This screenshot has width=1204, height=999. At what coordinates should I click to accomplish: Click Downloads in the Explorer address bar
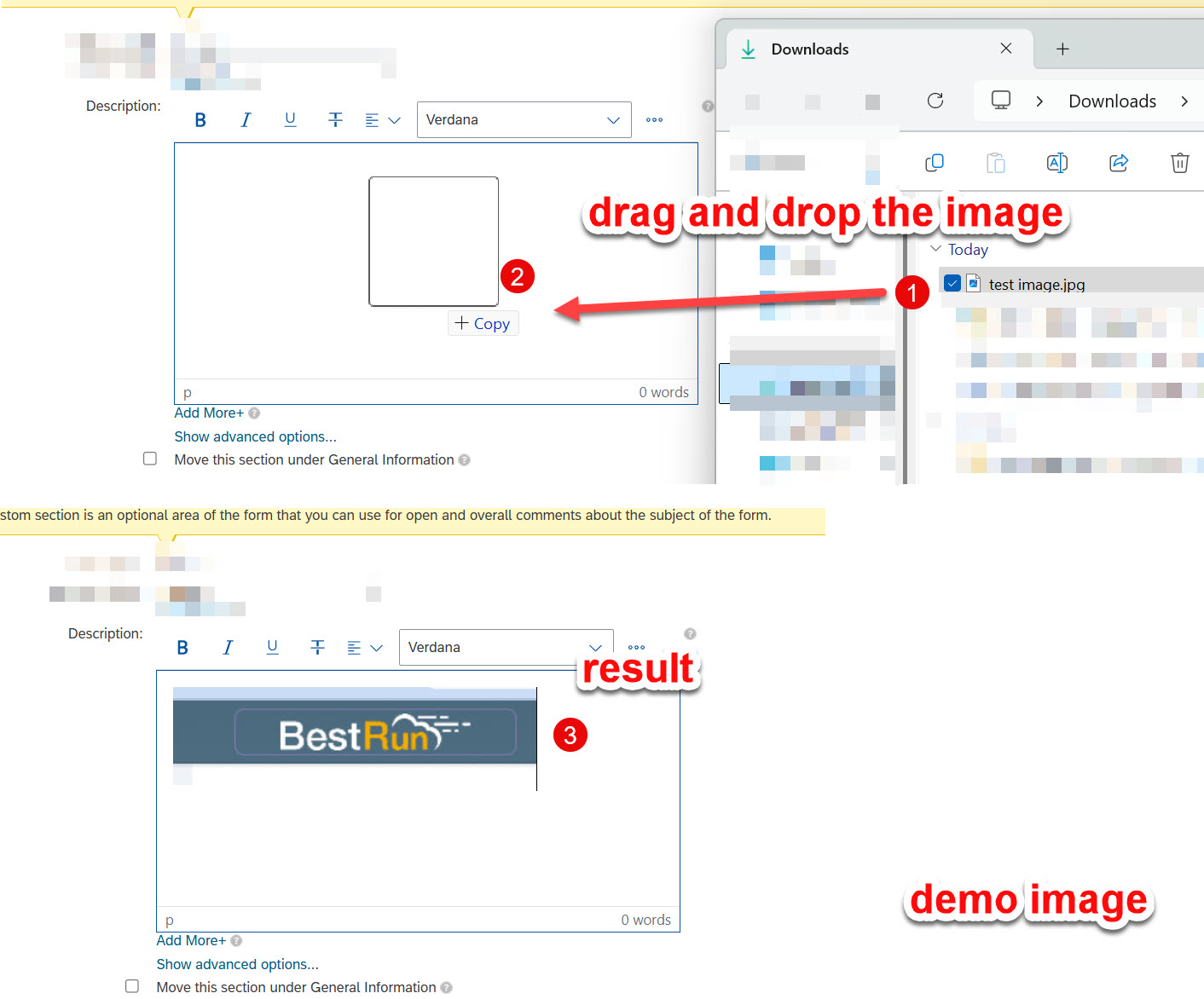click(1112, 101)
